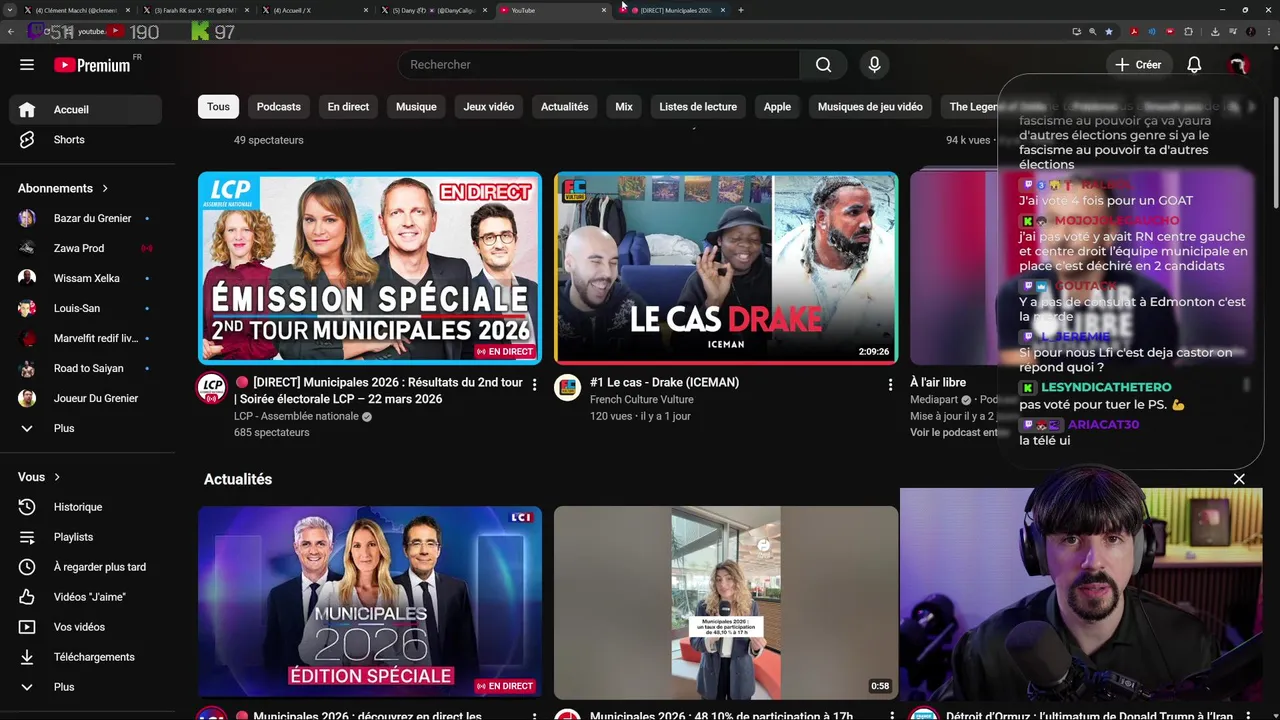Select the Musique filter chip
The height and width of the screenshot is (720, 1280).
pyautogui.click(x=416, y=107)
